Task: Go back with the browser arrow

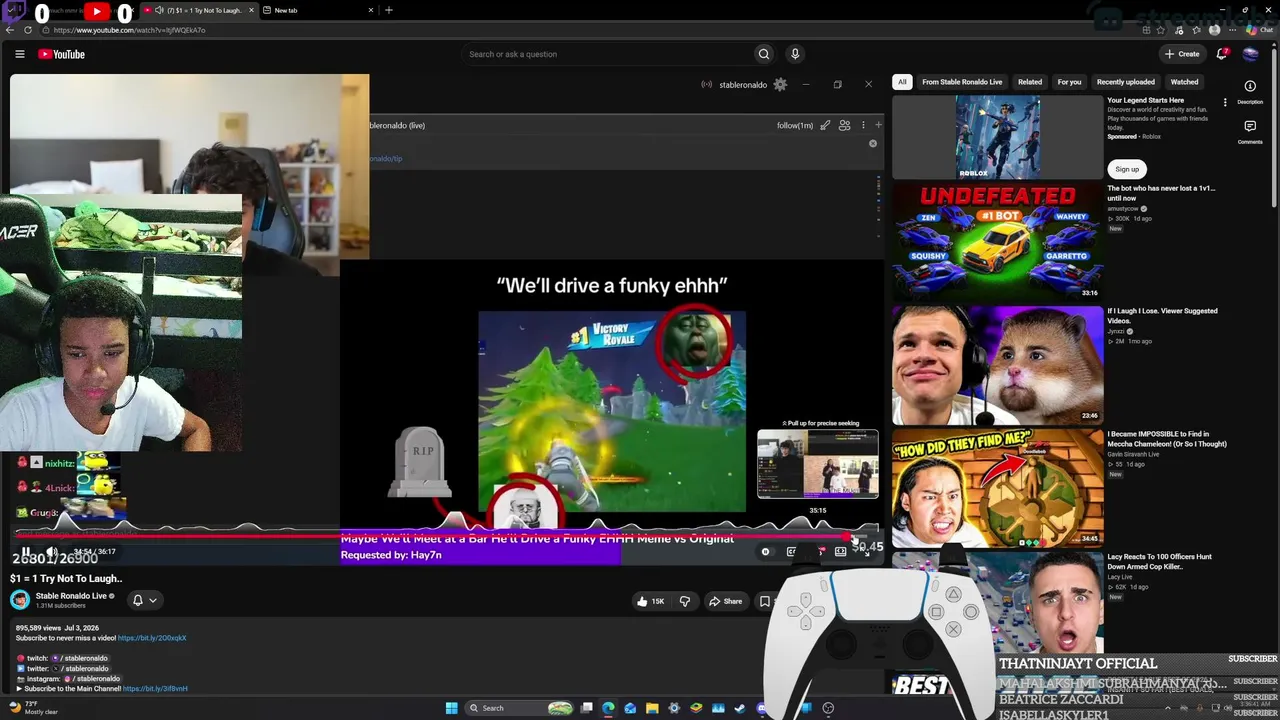Action: [x=10, y=30]
